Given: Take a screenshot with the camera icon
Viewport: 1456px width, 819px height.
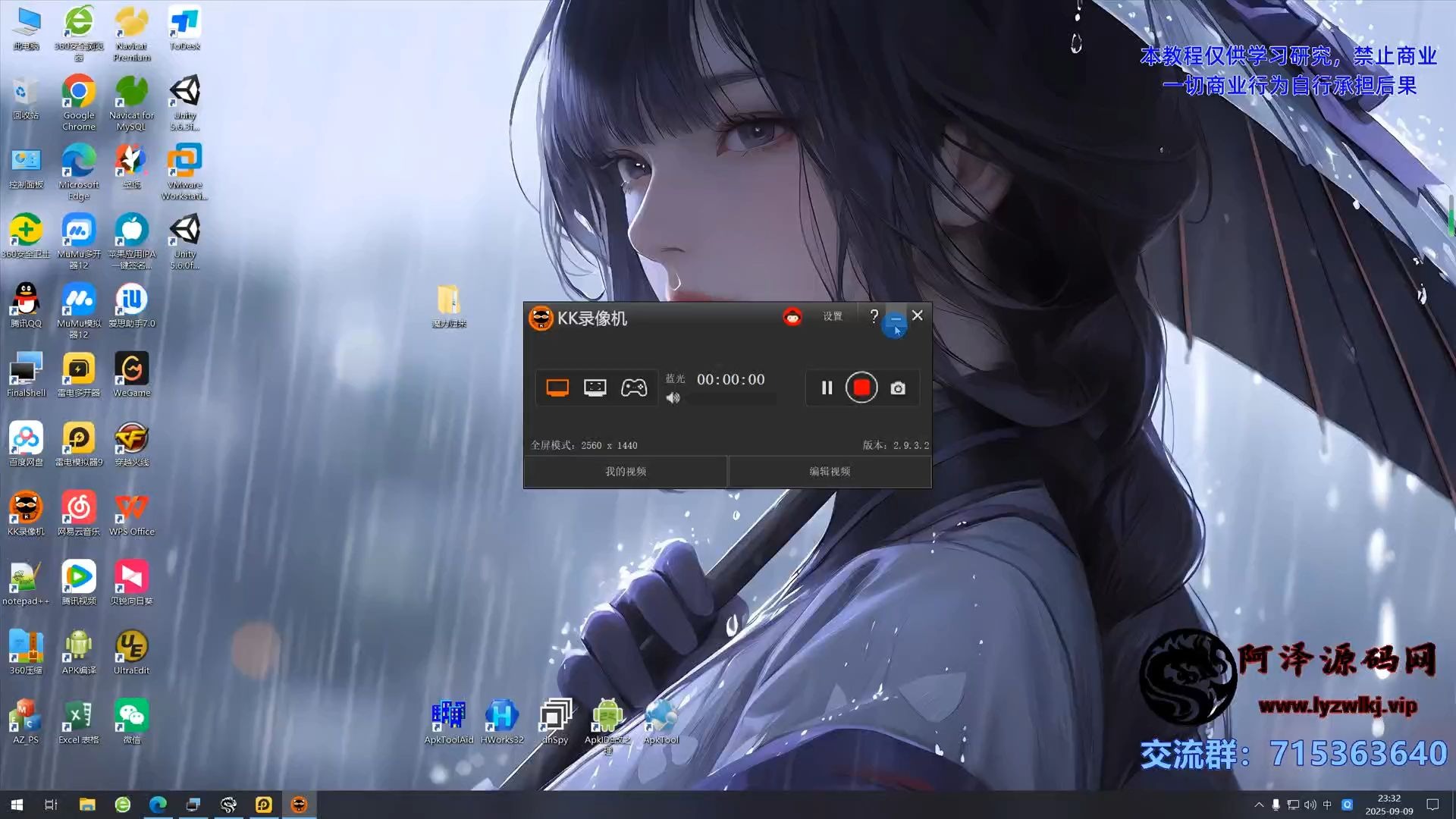Looking at the screenshot, I should pyautogui.click(x=898, y=388).
